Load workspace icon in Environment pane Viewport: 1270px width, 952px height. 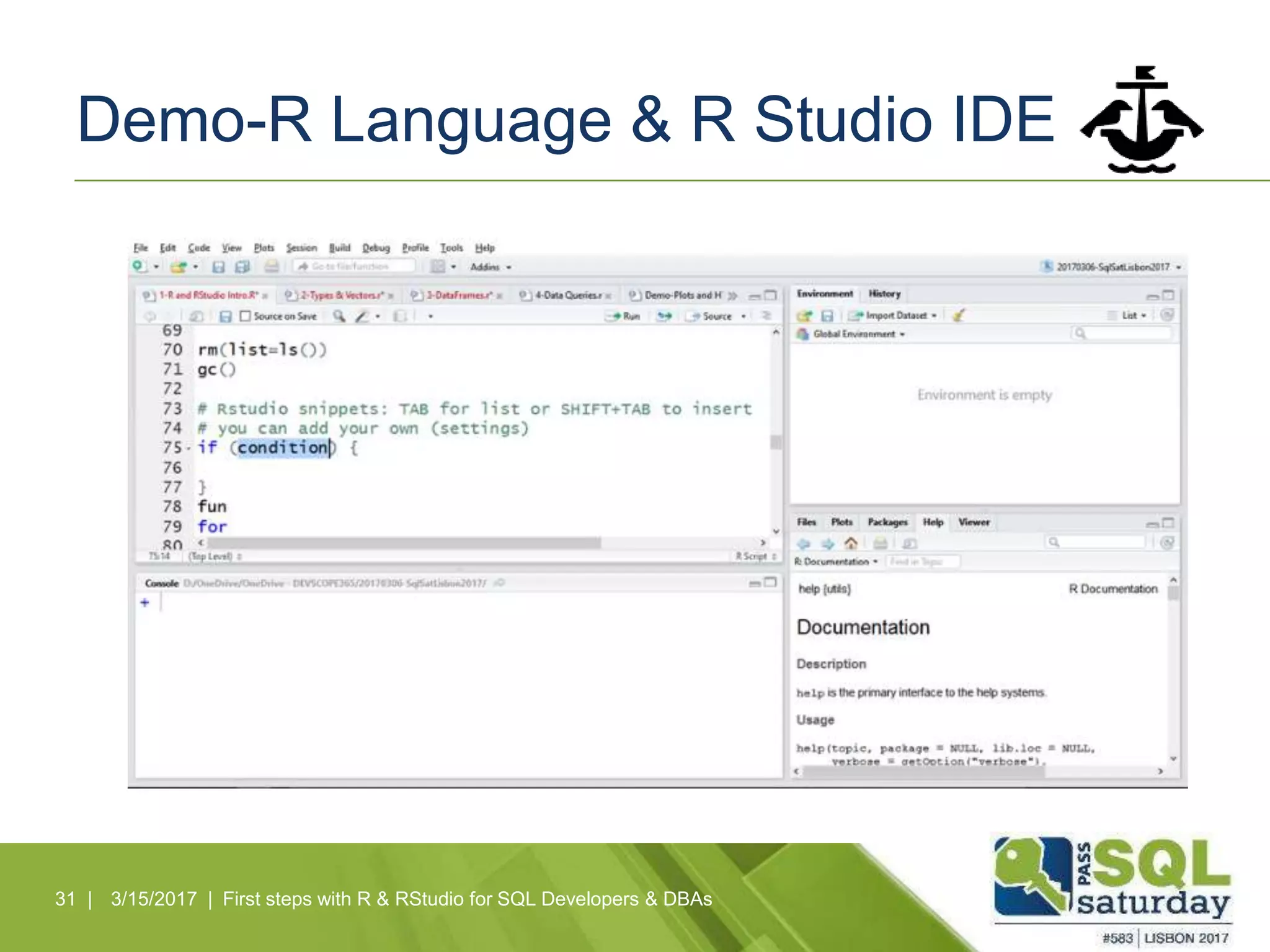point(804,315)
